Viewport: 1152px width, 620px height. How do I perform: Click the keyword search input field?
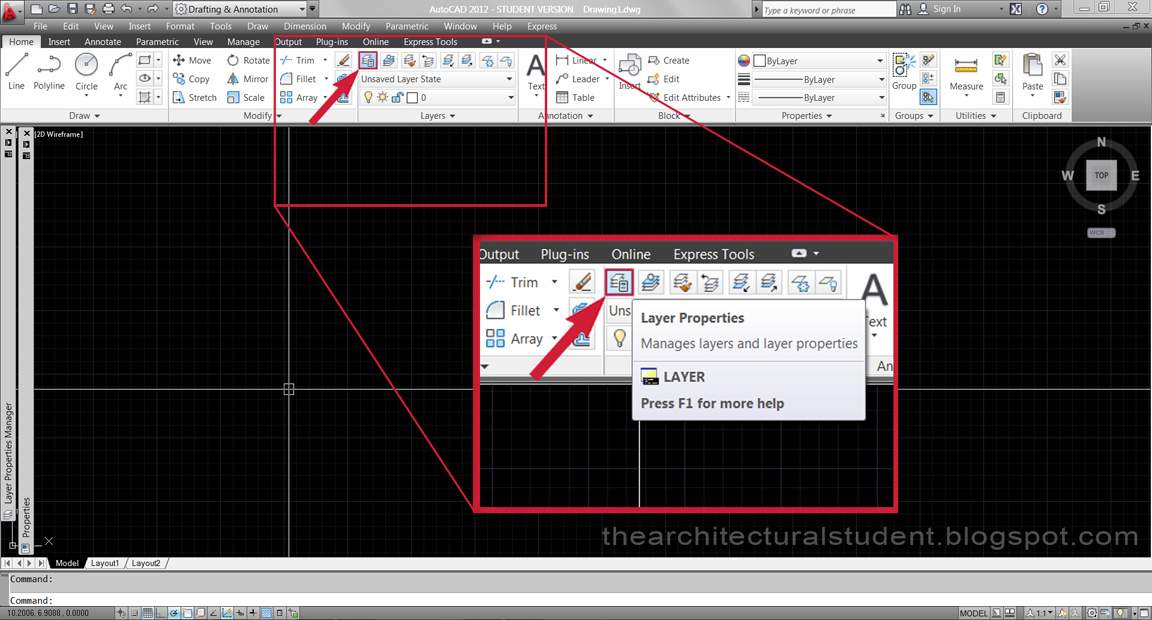(828, 10)
